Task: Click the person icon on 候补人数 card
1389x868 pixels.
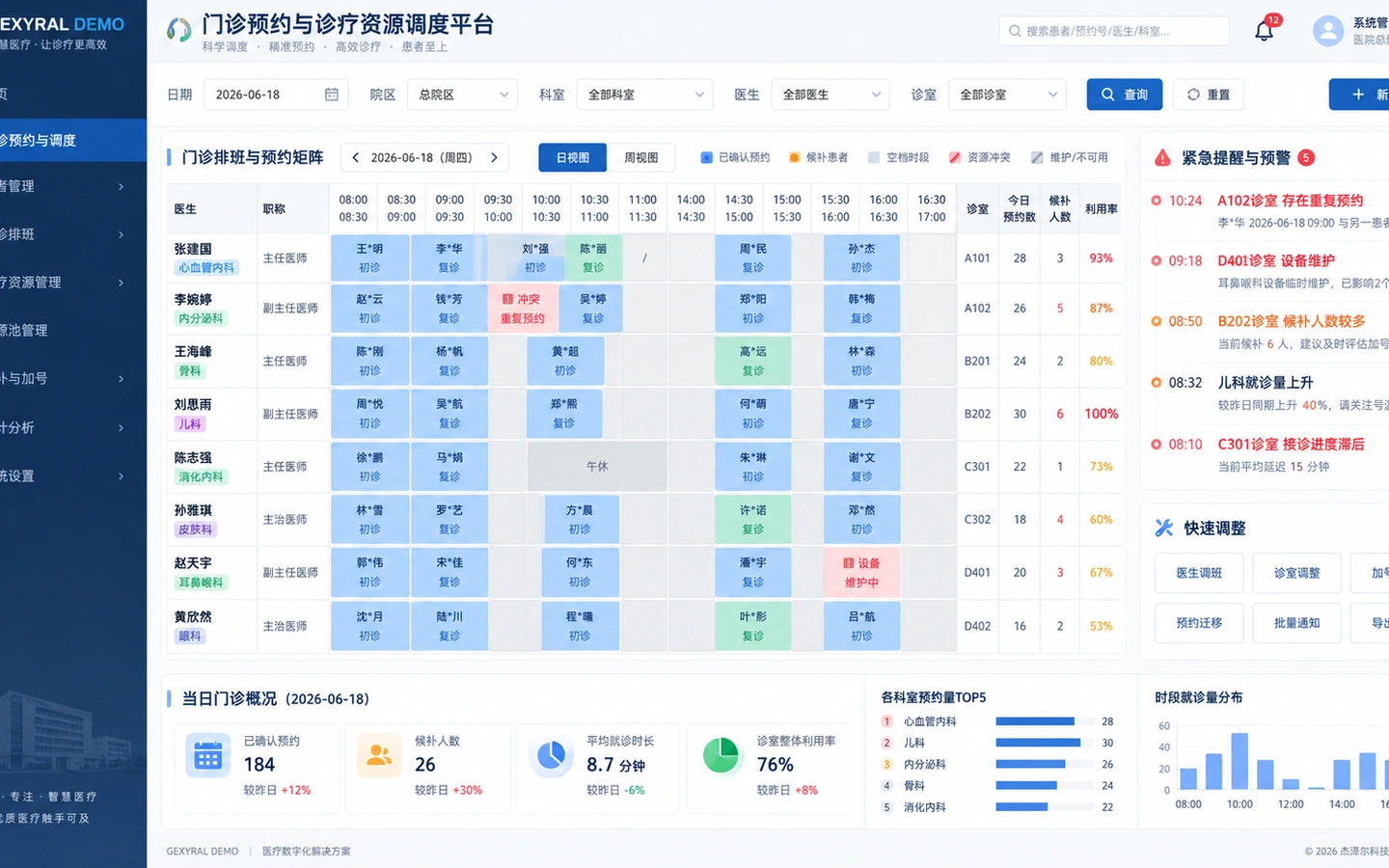Action: coord(379,756)
